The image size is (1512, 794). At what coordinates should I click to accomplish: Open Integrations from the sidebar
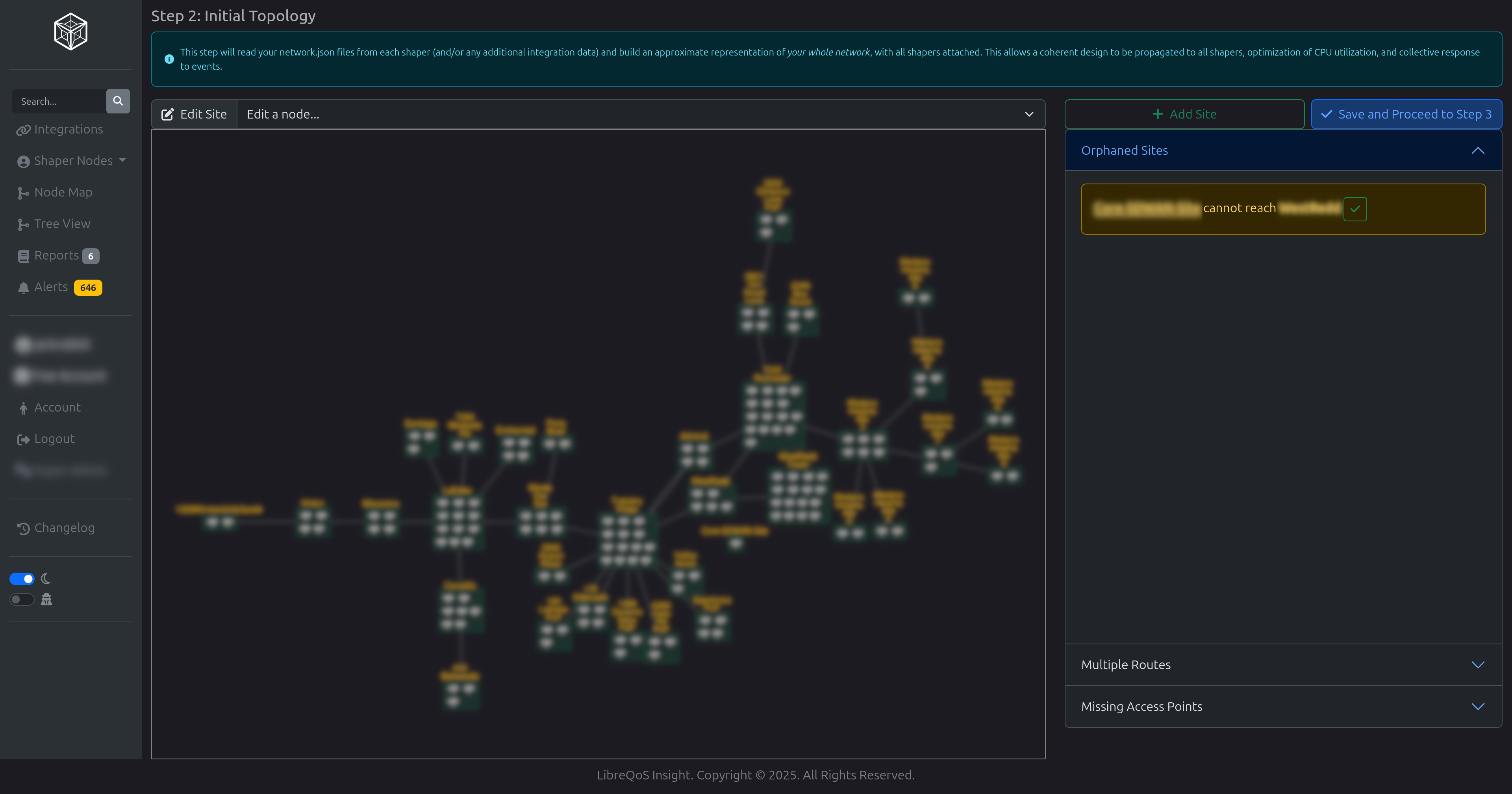tap(68, 129)
